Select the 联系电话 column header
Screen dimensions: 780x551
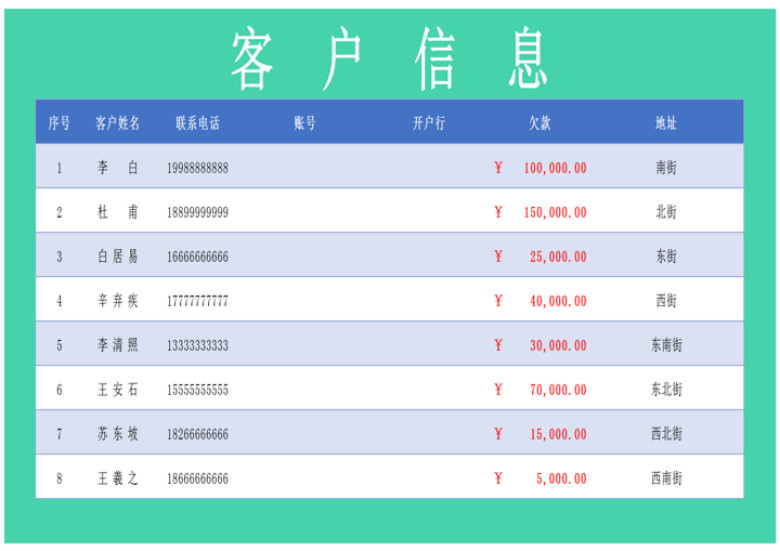197,123
